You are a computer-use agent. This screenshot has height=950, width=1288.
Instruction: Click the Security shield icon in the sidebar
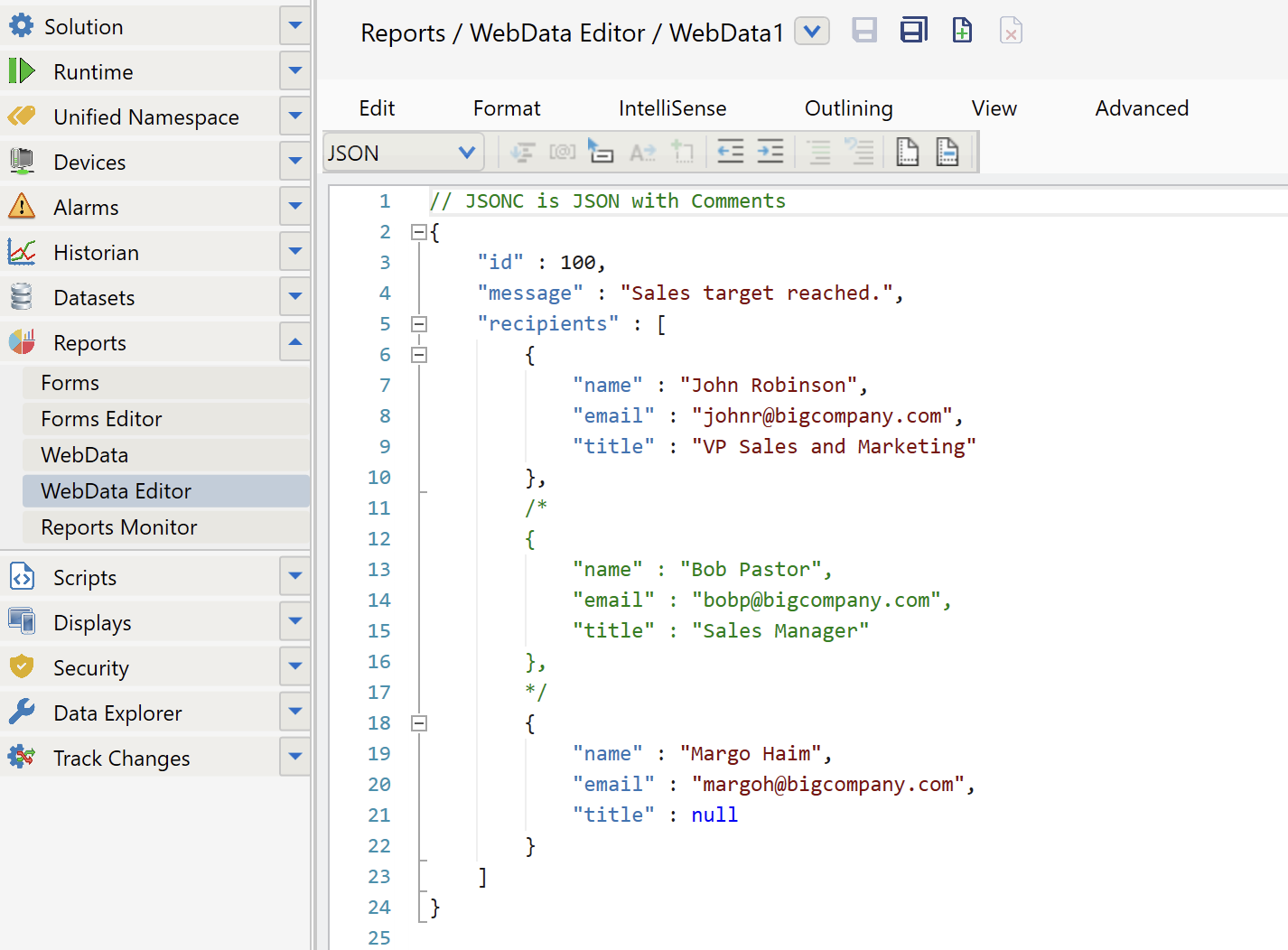point(22,667)
